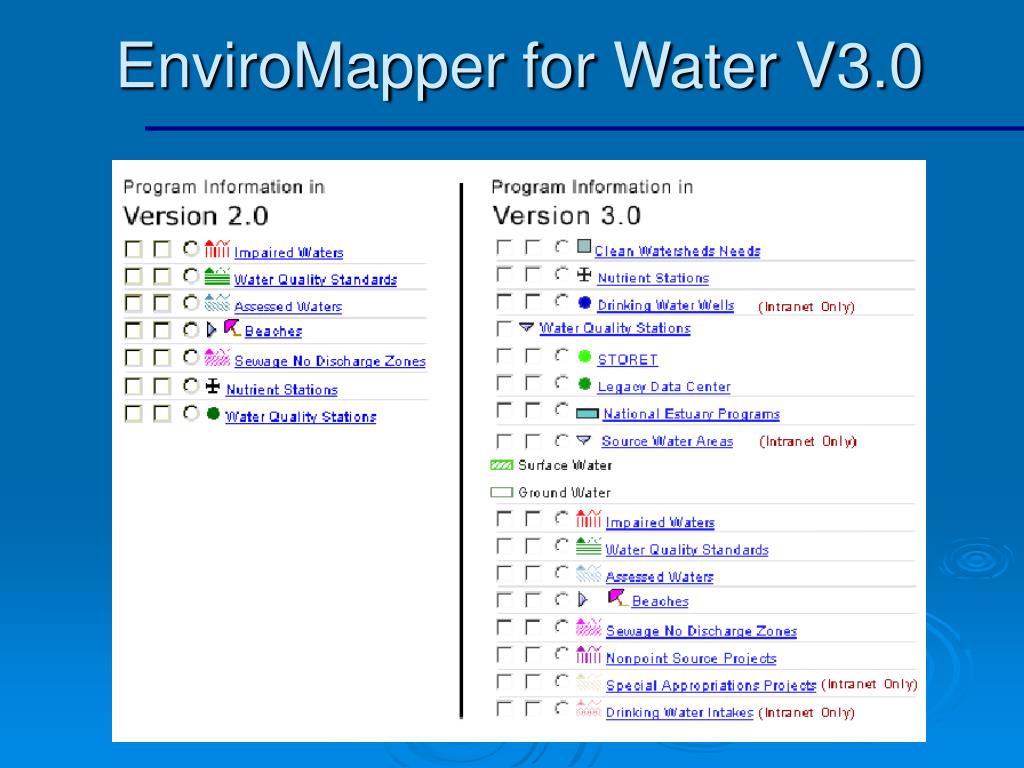Screen dimensions: 1024x768
Task: Click the 'Version 2.0' heading
Action: click(196, 216)
